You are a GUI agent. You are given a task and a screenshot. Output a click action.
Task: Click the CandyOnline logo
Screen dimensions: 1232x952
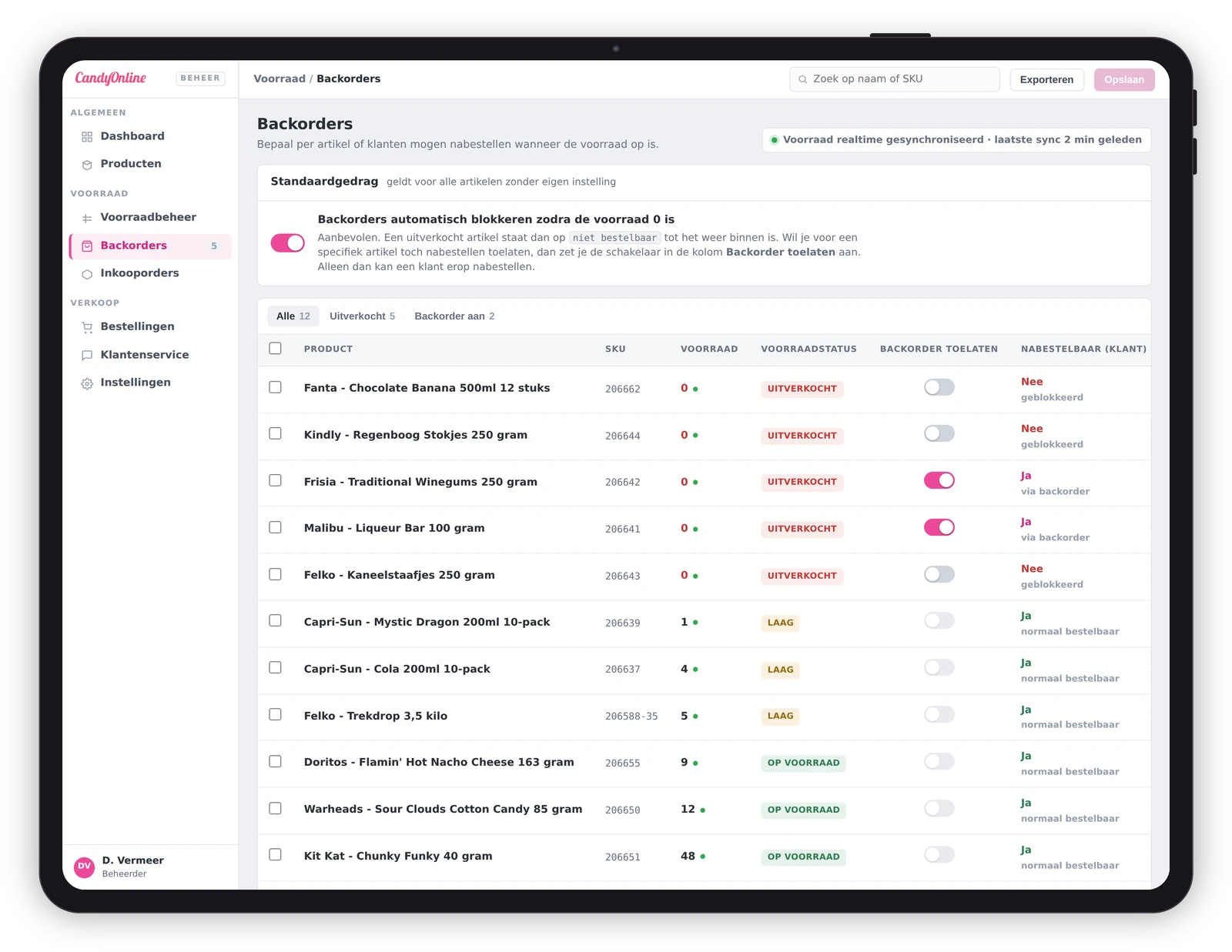tap(111, 78)
